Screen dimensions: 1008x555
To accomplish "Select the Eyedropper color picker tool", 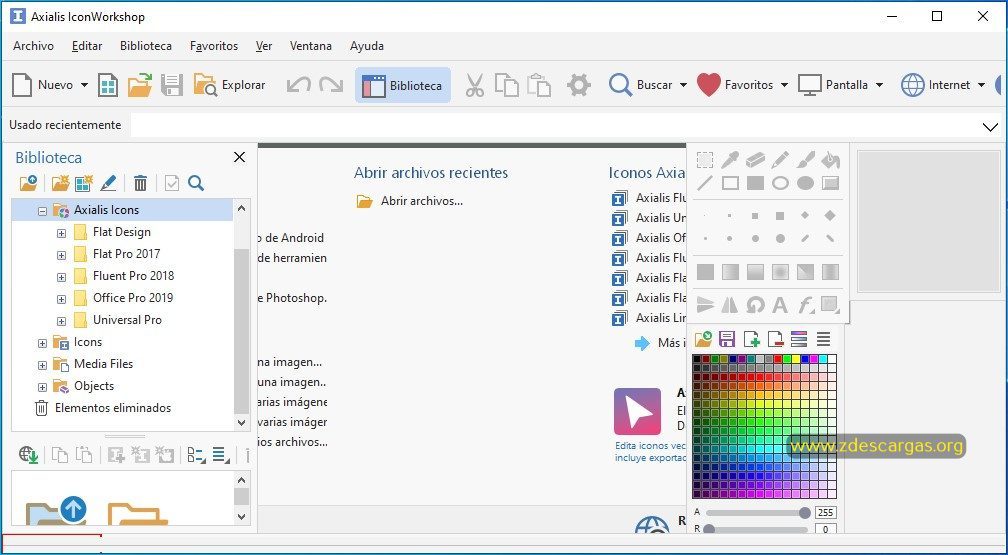I will click(730, 159).
